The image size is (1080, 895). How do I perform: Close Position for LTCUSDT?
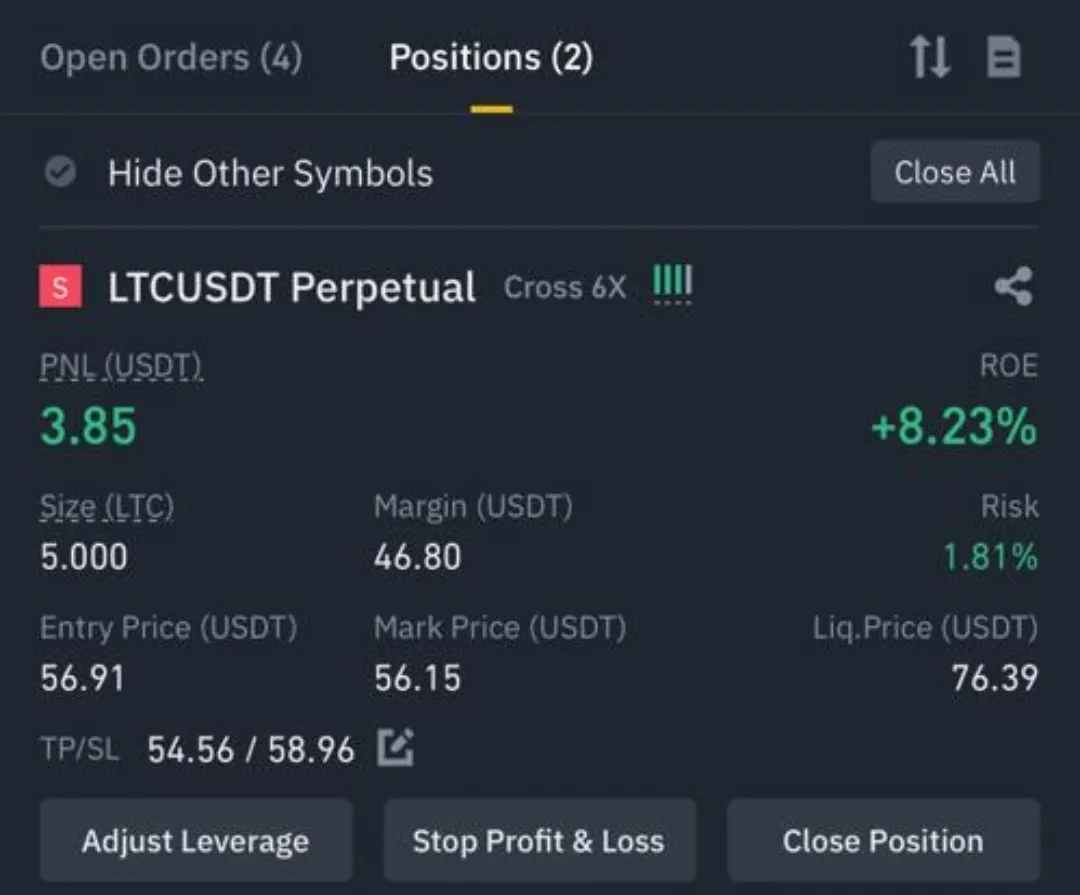[x=884, y=841]
